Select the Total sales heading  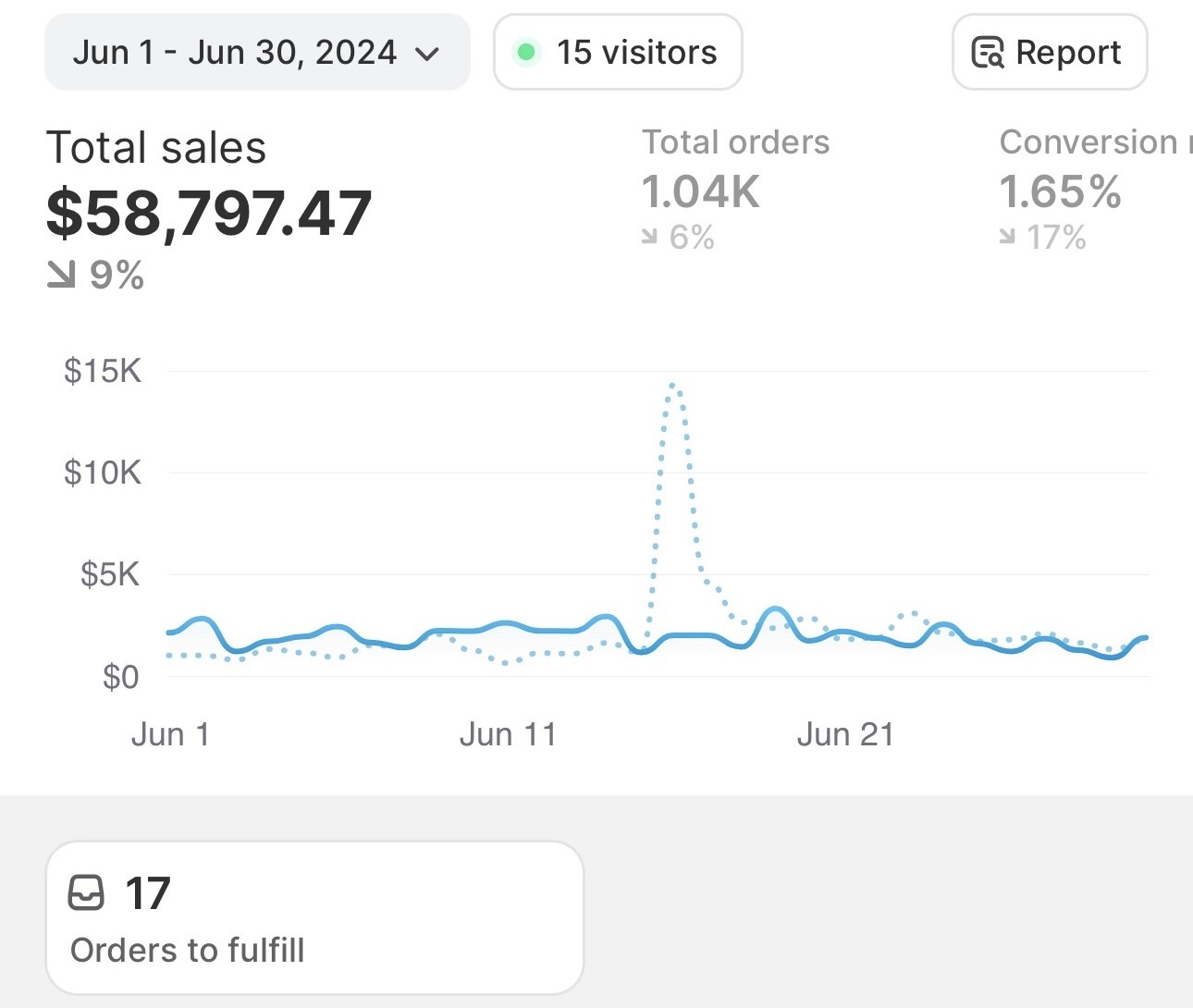(x=156, y=148)
